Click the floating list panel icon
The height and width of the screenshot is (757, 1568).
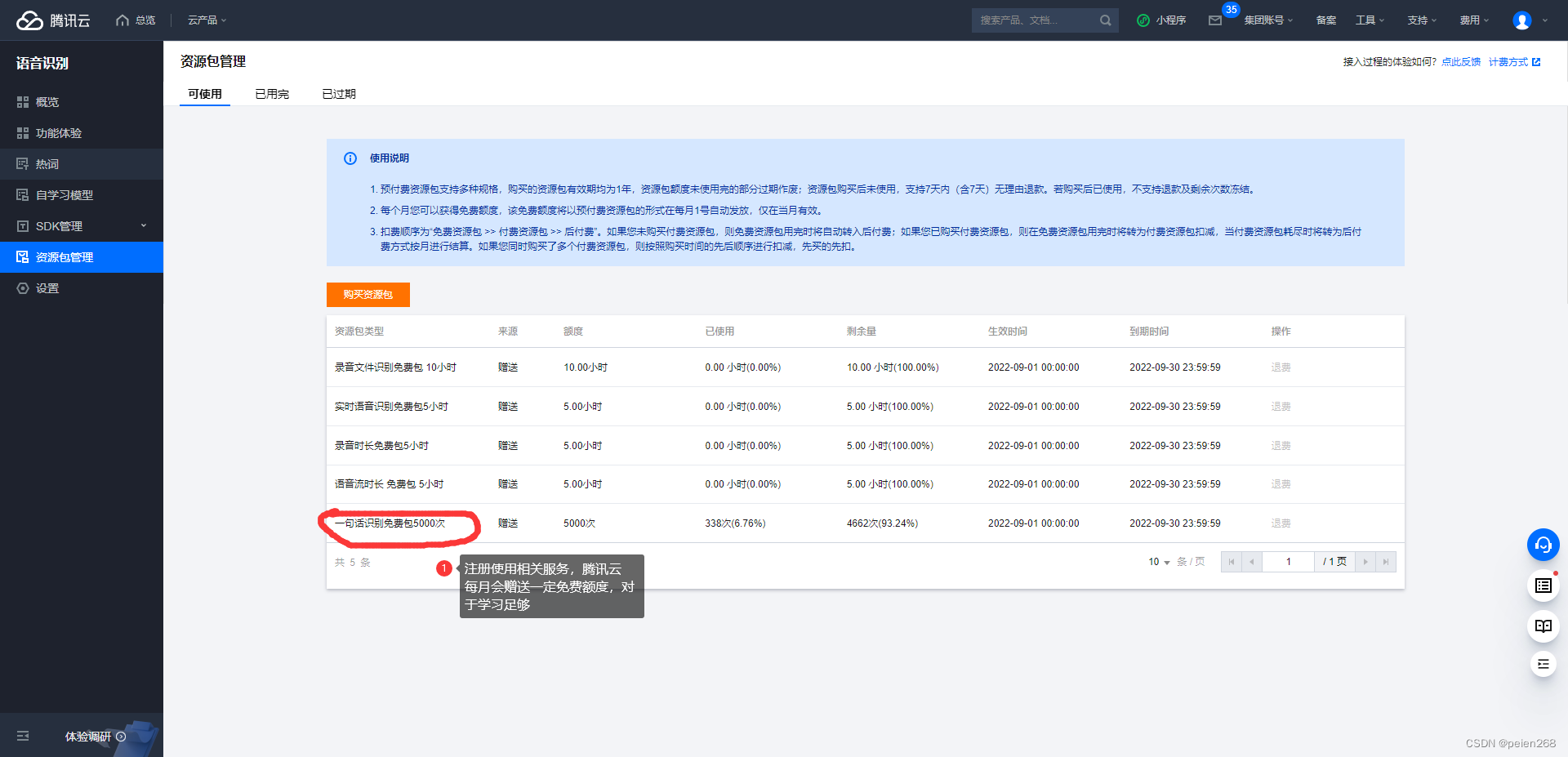click(1543, 586)
